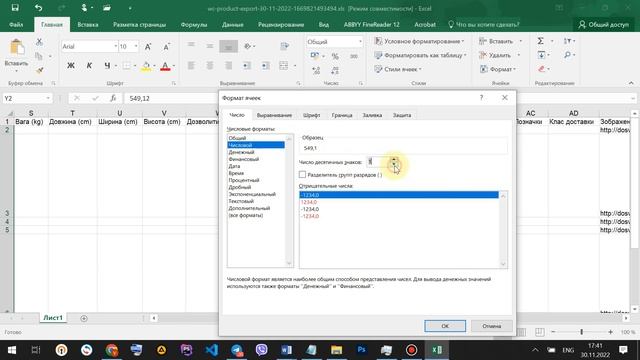Open the Name Box dropdown arrow
Viewport: 640px width, 360px height.
pyautogui.click(x=48, y=98)
